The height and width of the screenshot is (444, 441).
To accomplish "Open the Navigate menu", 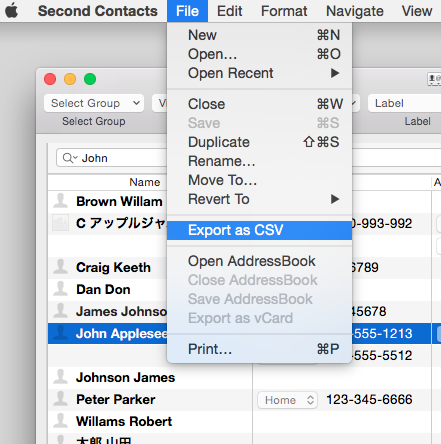I will (355, 11).
